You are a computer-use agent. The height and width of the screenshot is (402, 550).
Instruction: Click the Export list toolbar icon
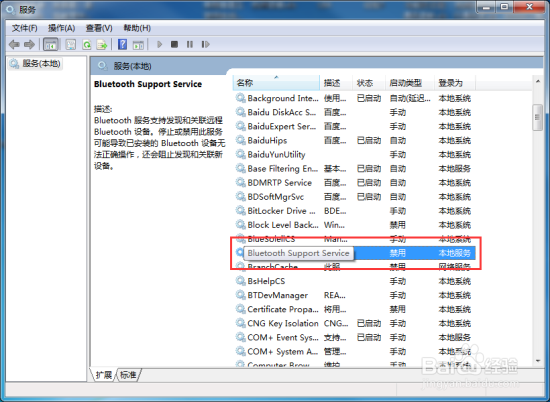pos(102,45)
